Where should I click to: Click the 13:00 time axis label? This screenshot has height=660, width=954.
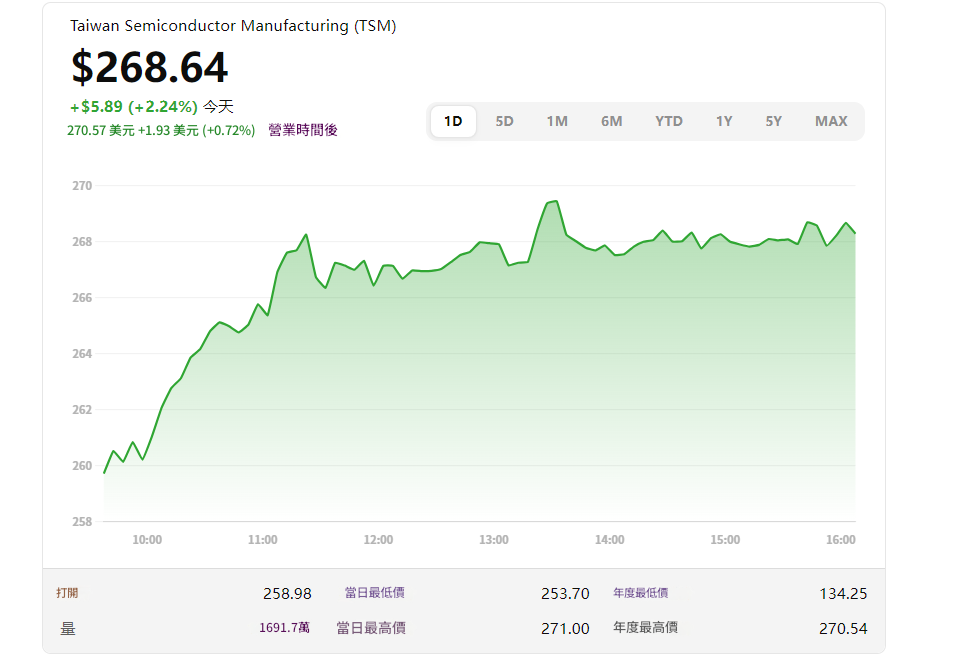pos(494,540)
